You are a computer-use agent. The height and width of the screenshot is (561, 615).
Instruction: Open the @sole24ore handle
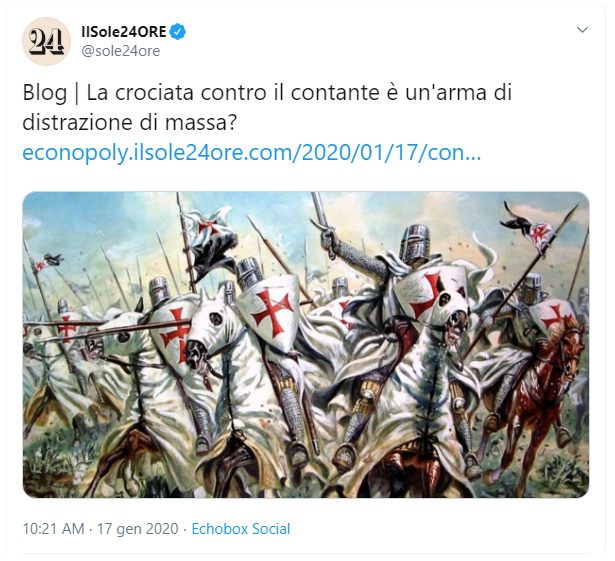click(120, 51)
